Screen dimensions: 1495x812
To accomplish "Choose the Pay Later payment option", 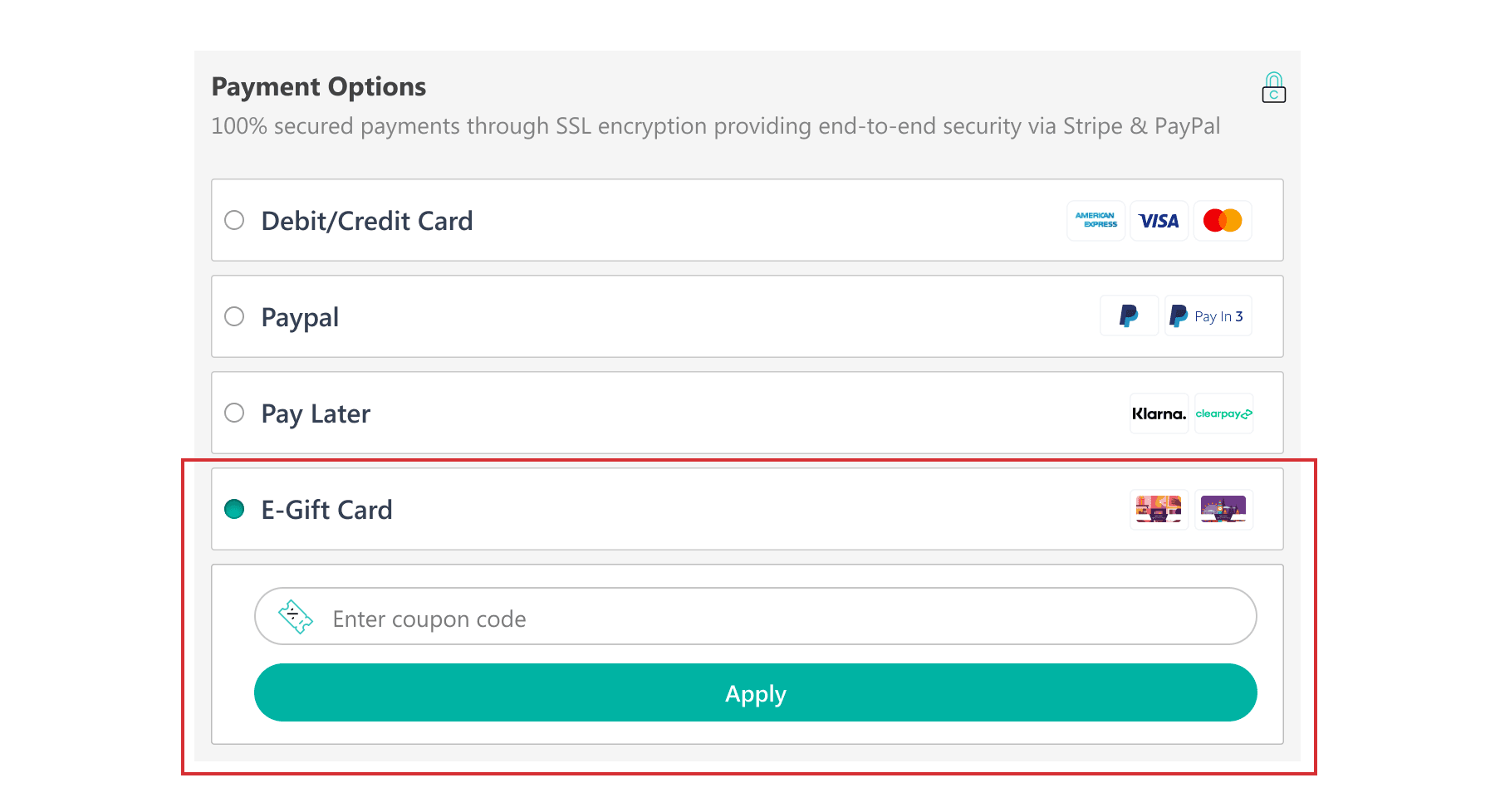I will [x=233, y=413].
